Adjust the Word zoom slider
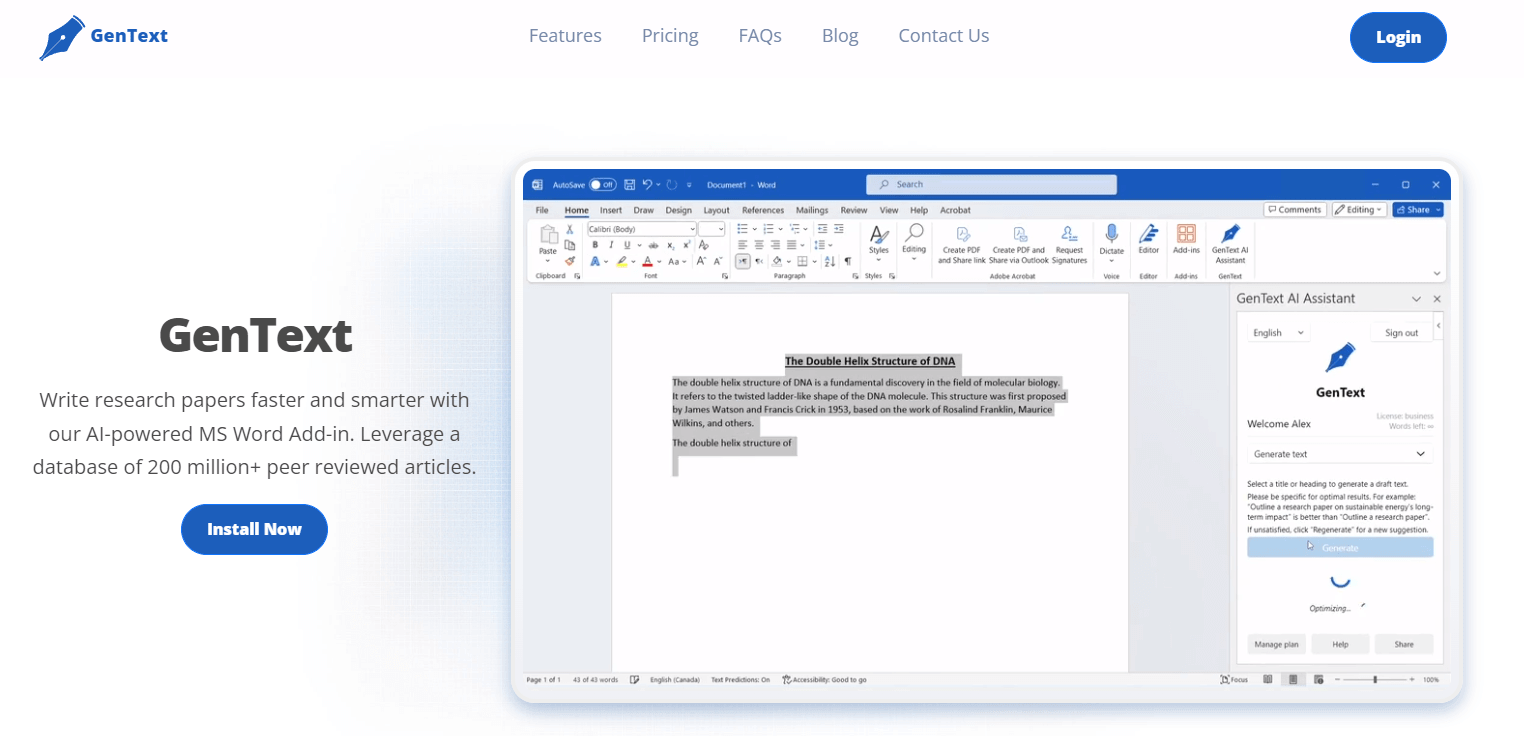This screenshot has height=736, width=1524. (1377, 680)
